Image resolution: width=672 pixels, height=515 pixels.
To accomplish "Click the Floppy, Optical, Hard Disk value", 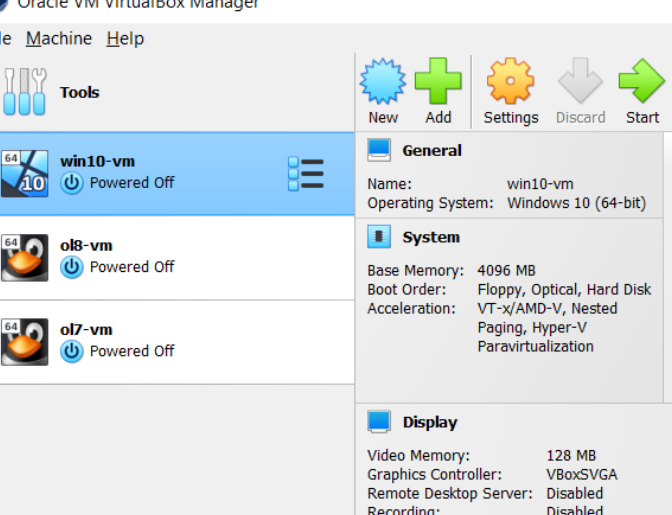I will (564, 290).
